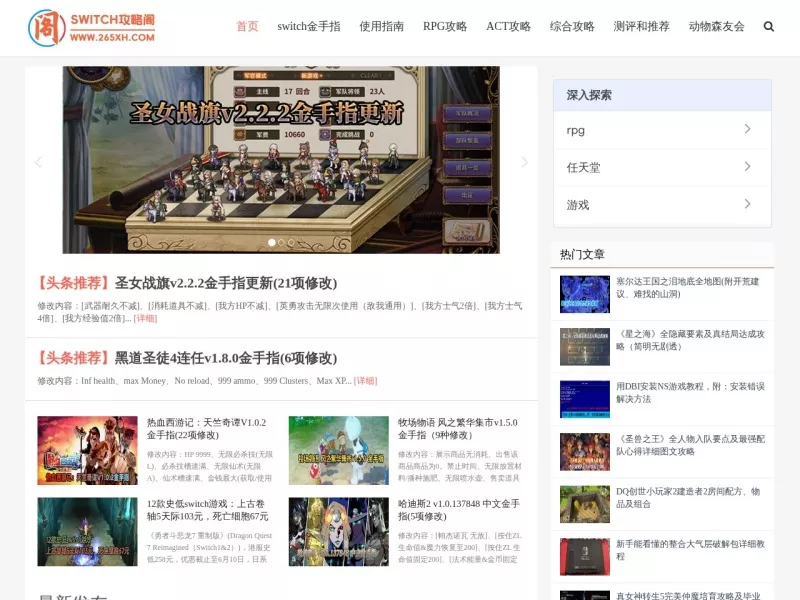
Task: Select the rpg row in 深入探索
Action: 662,130
